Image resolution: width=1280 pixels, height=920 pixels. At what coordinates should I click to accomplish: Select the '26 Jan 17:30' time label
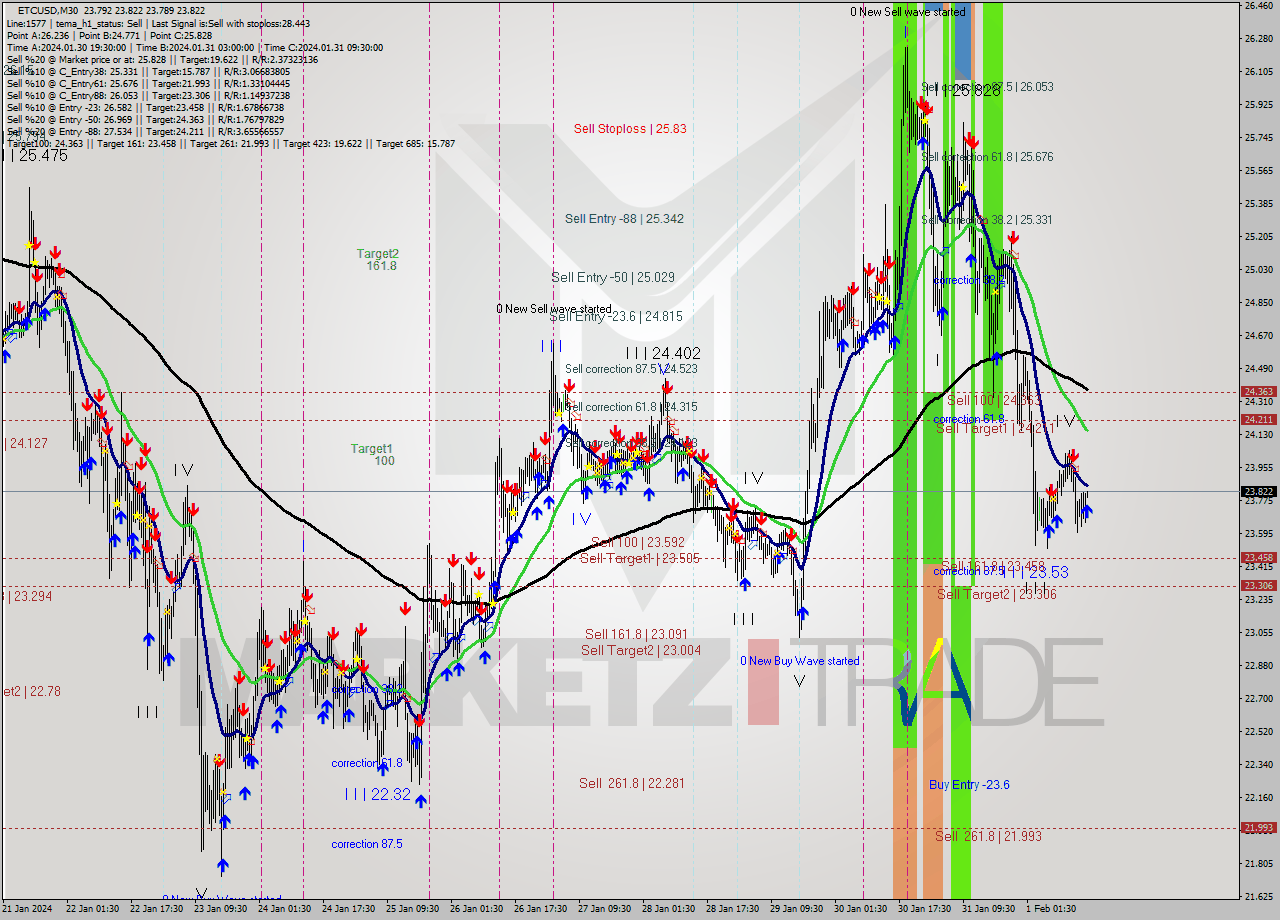[541, 909]
